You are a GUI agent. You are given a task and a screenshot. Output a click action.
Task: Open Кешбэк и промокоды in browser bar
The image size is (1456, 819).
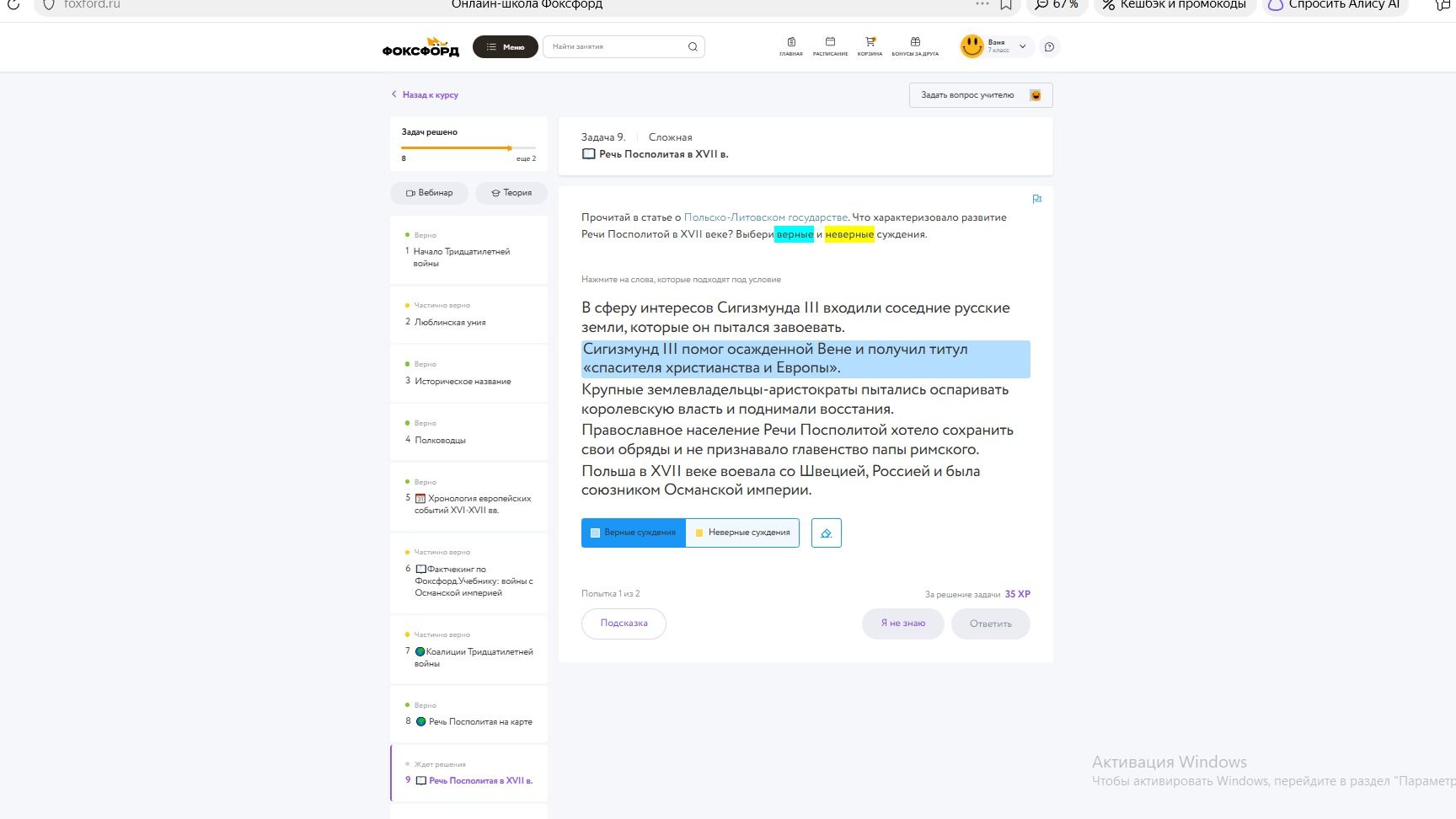[x=1175, y=5]
